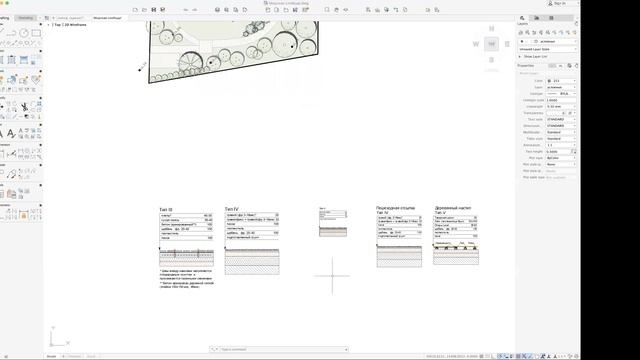
Task: Select the Rectangle drawing tool
Action: (x=36, y=33)
